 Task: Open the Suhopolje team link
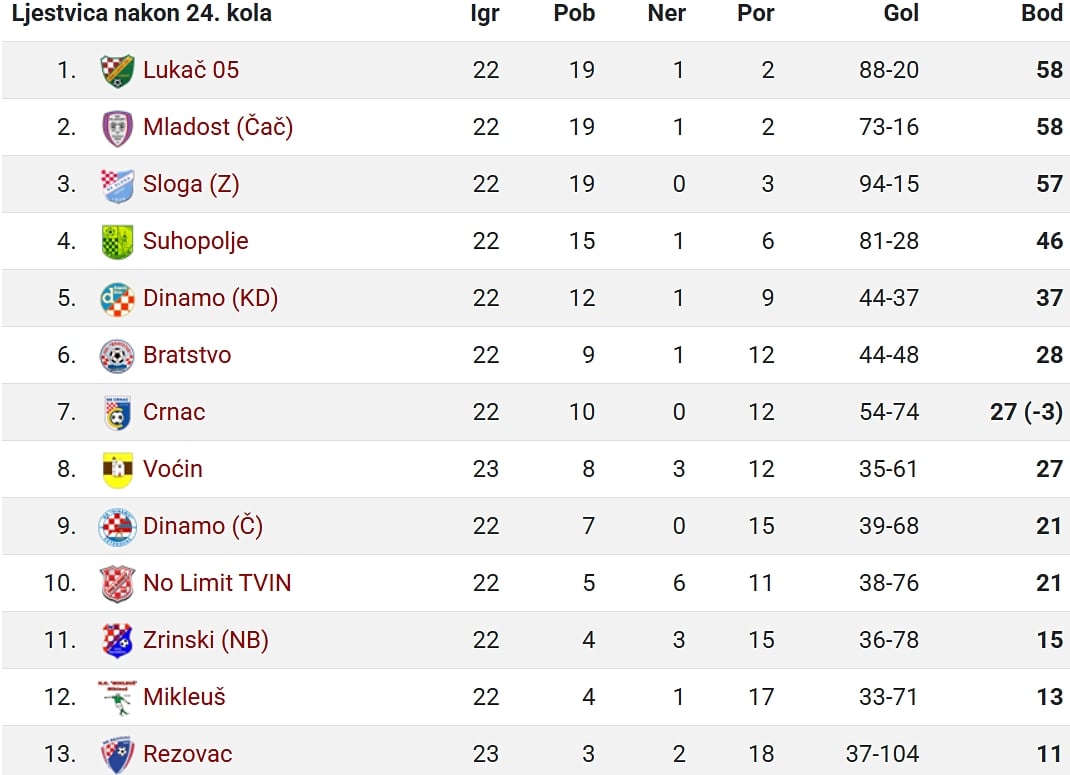[196, 242]
